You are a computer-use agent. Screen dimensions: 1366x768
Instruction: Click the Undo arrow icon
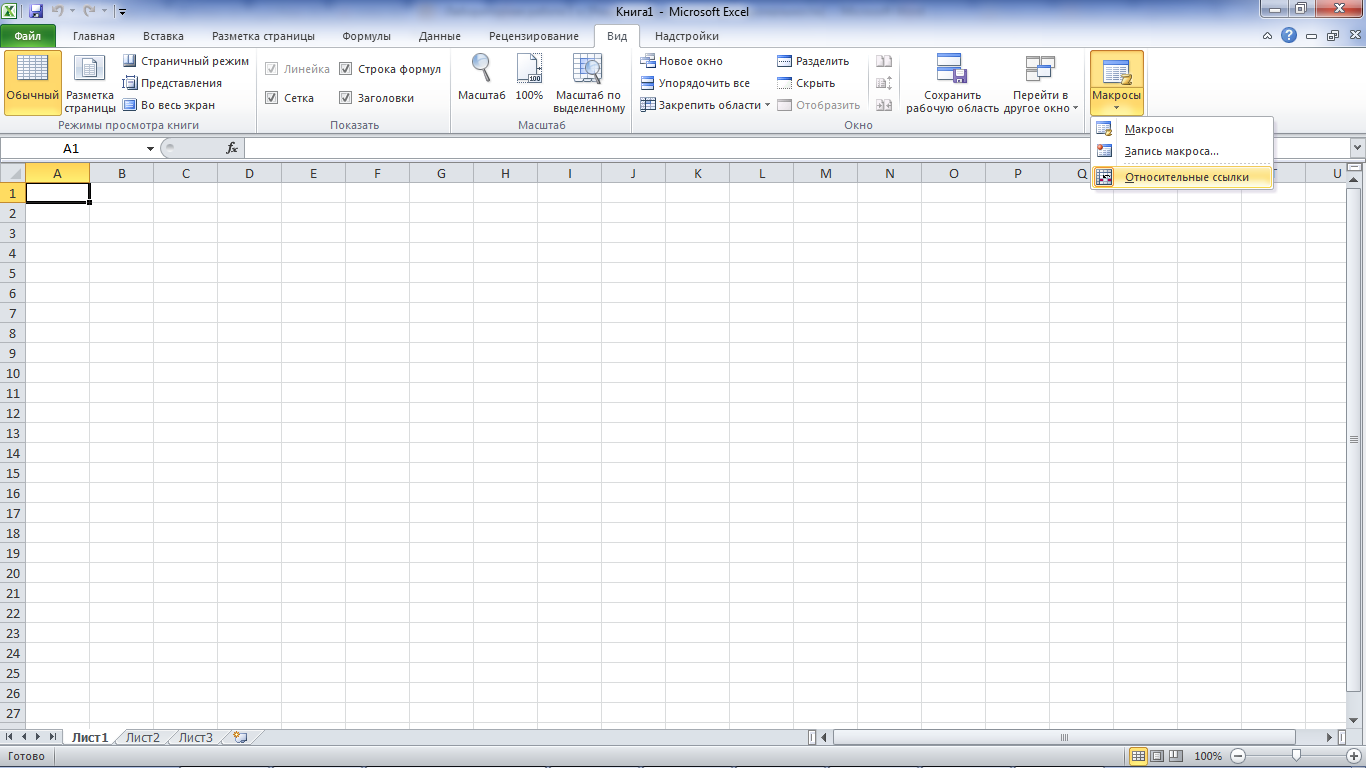pos(58,12)
